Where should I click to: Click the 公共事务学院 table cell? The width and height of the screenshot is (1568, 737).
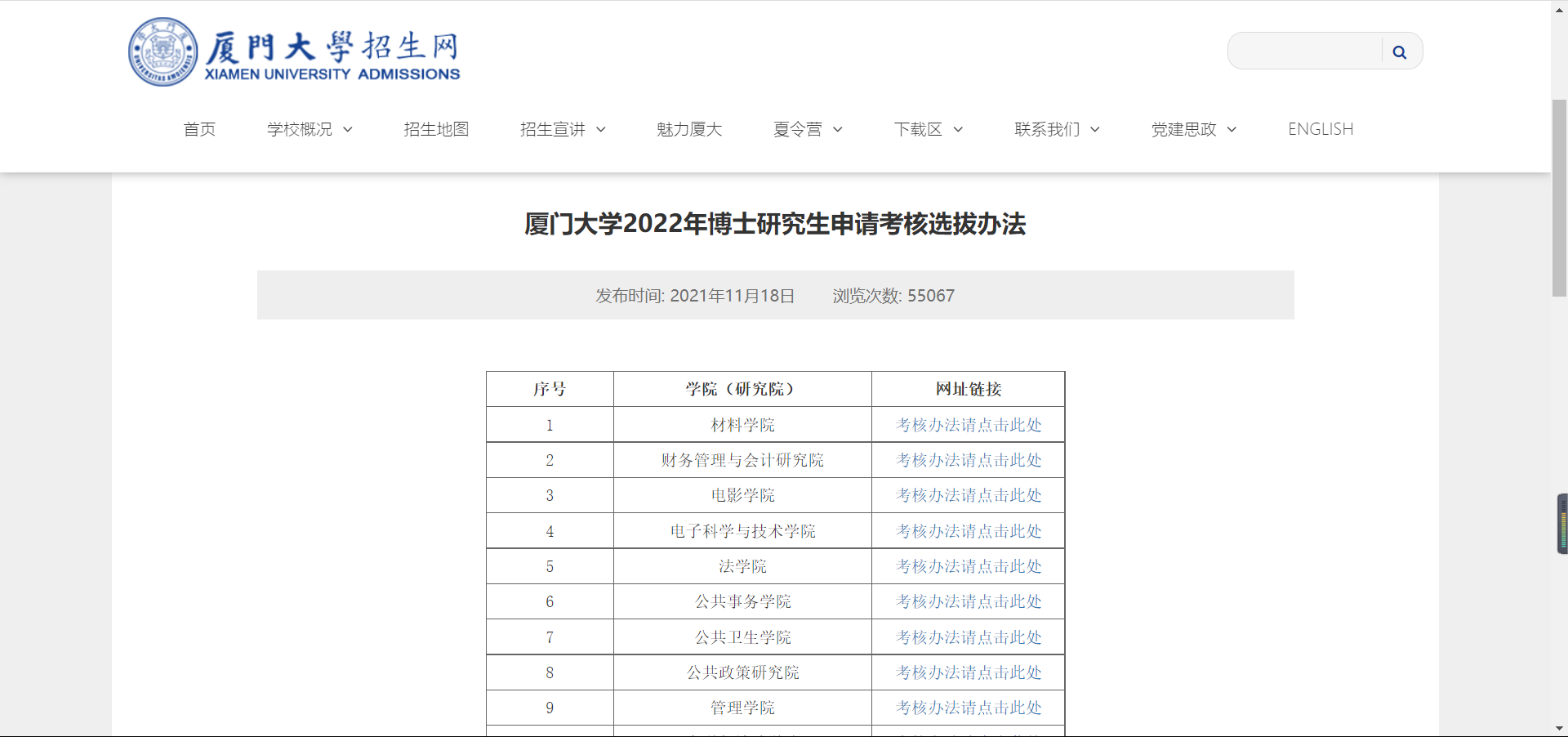[742, 601]
